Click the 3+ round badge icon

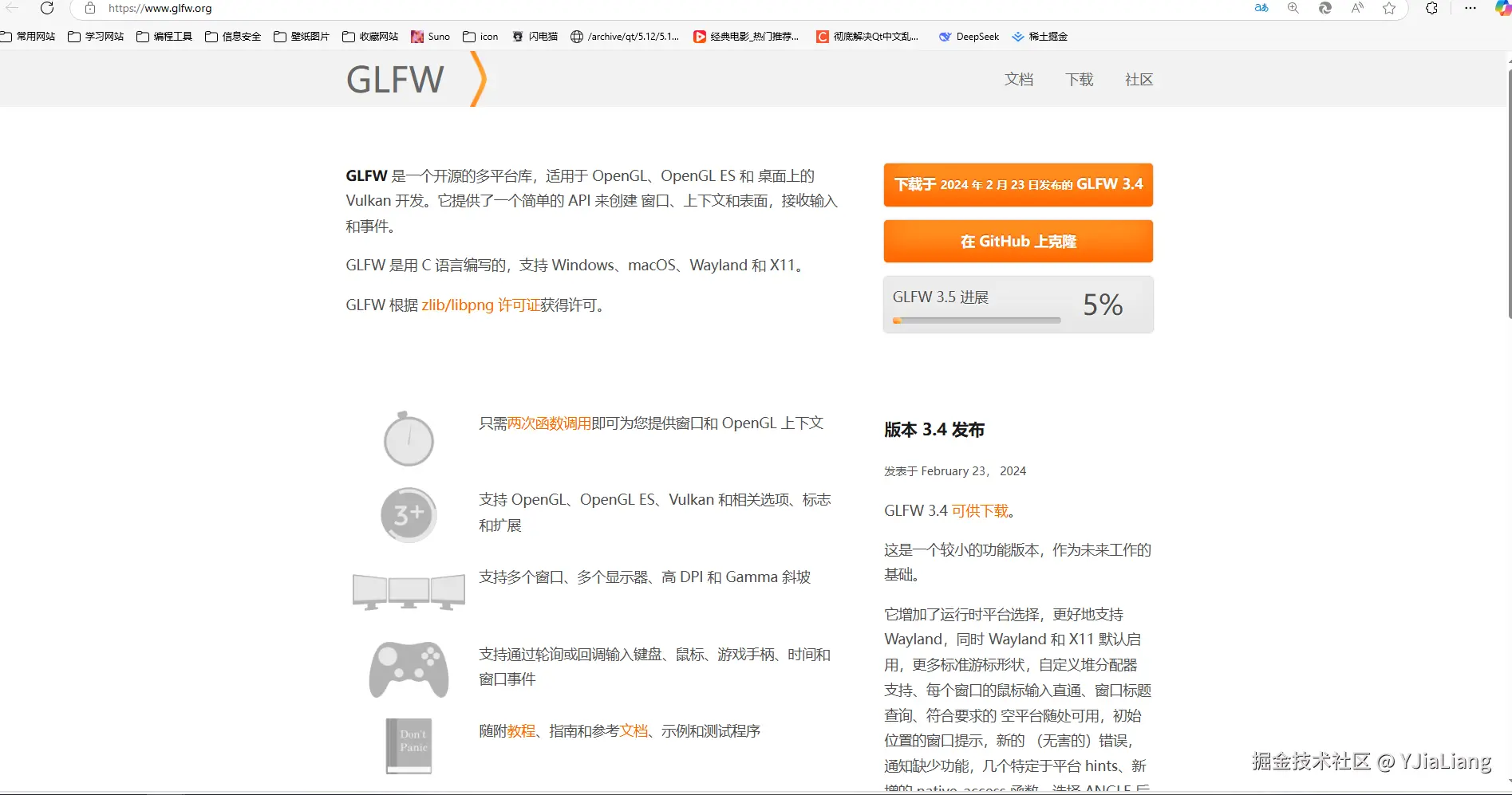[409, 514]
